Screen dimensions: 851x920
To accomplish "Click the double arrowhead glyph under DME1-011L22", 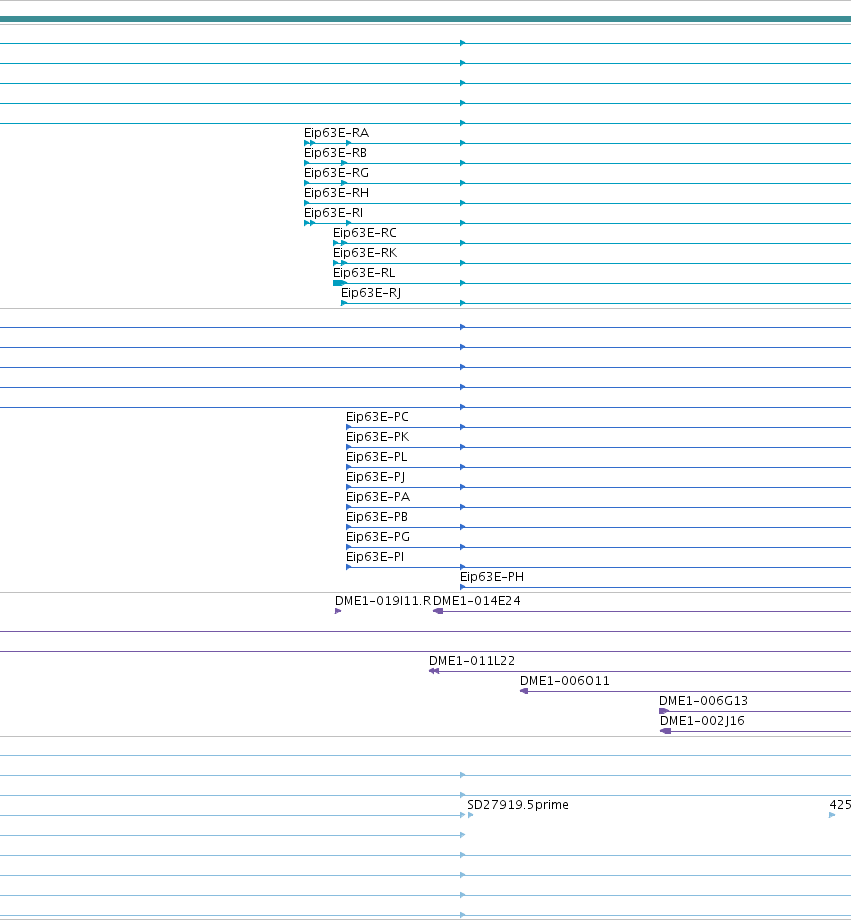I will click(x=434, y=671).
